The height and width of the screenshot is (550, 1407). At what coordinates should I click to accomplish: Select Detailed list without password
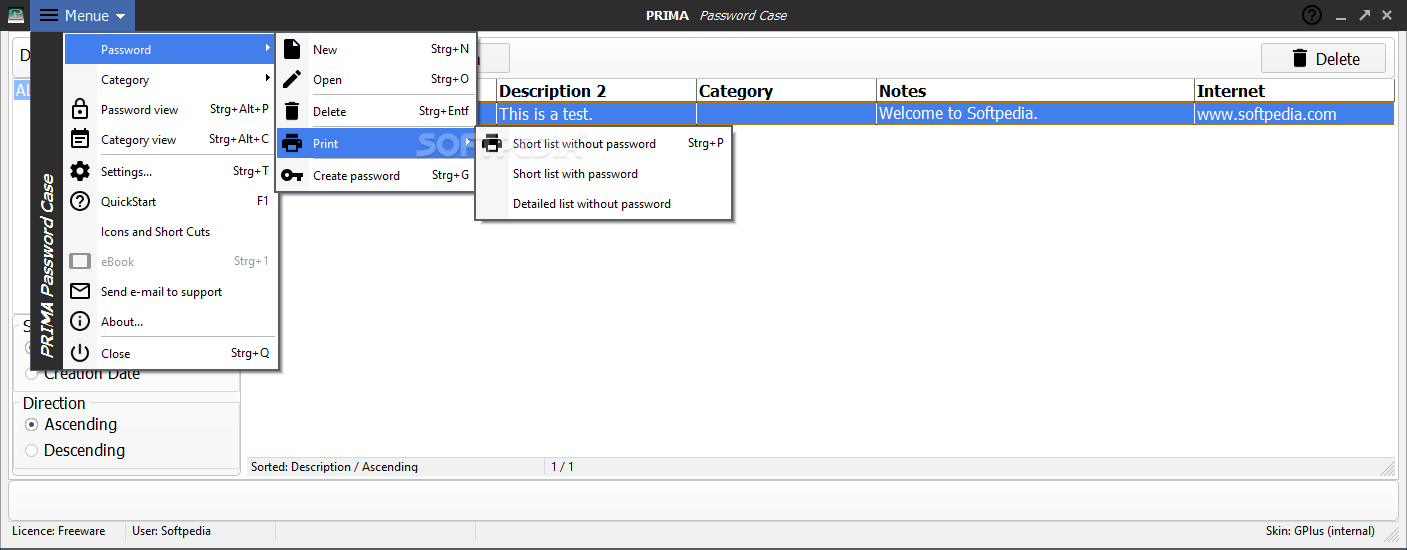coord(603,203)
